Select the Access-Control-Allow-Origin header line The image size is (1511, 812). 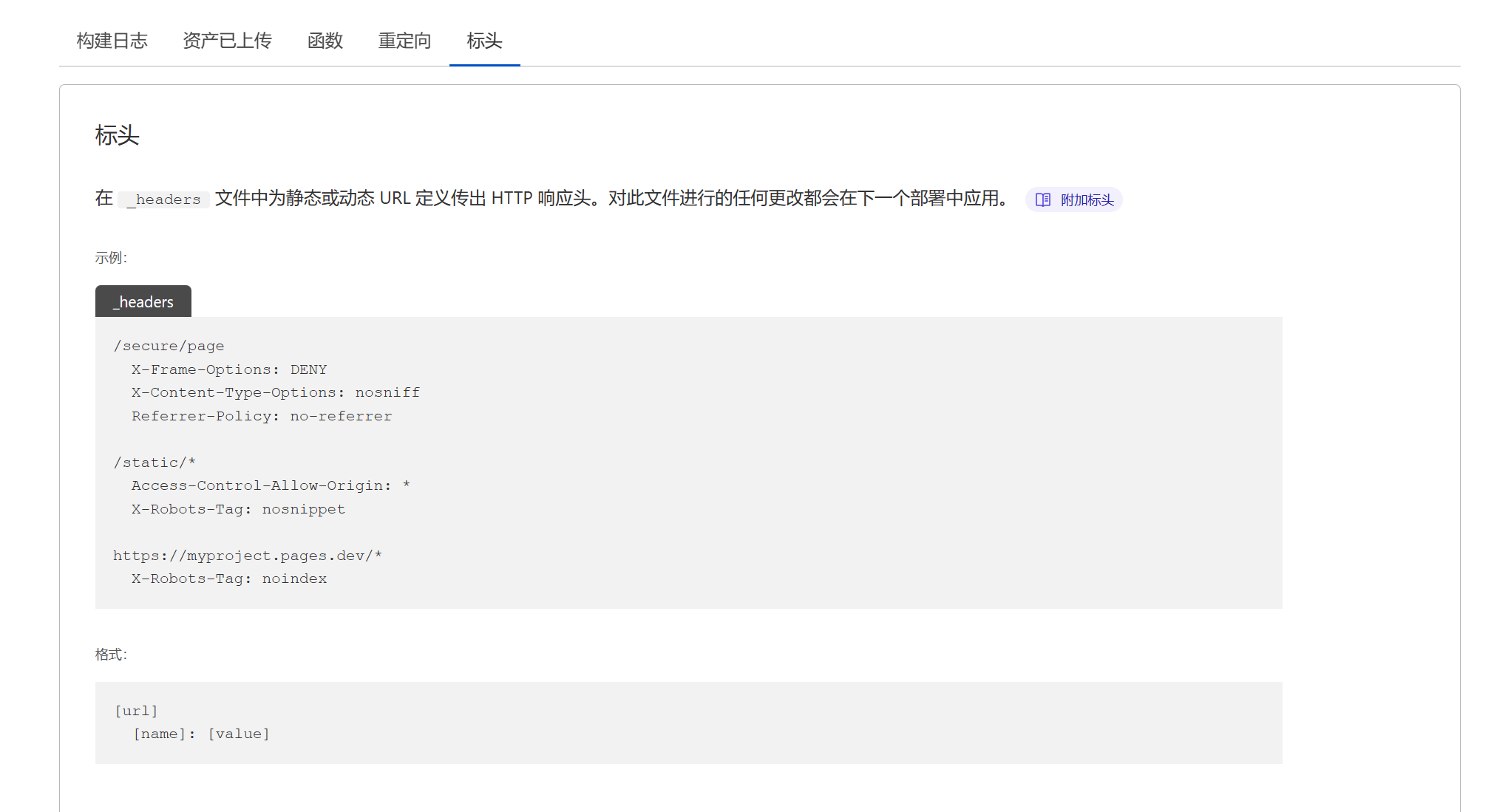pos(270,485)
